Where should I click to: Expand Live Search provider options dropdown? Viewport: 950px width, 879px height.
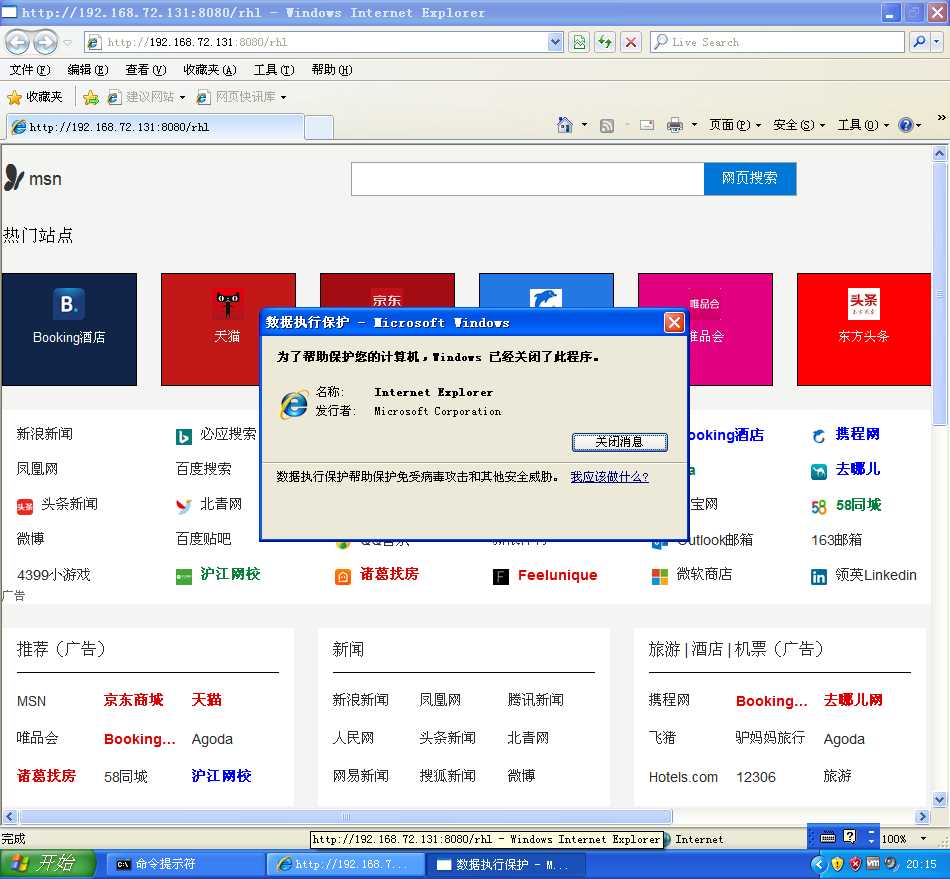coord(937,42)
